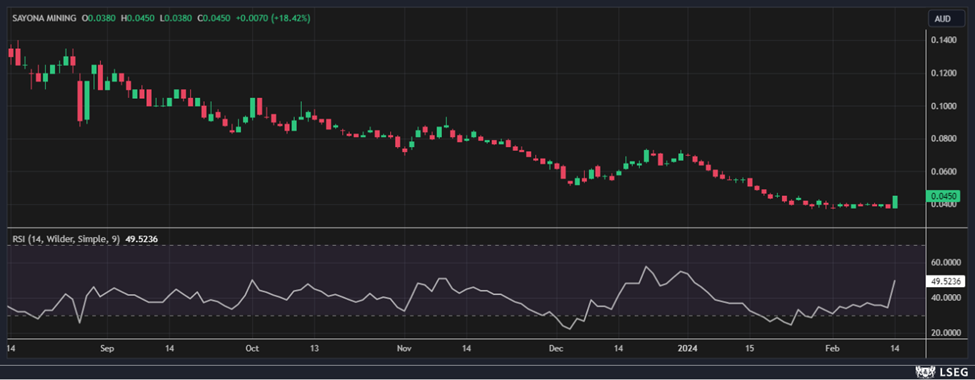975x380 pixels.
Task: Click the Oct date label on time axis
Action: [252, 348]
